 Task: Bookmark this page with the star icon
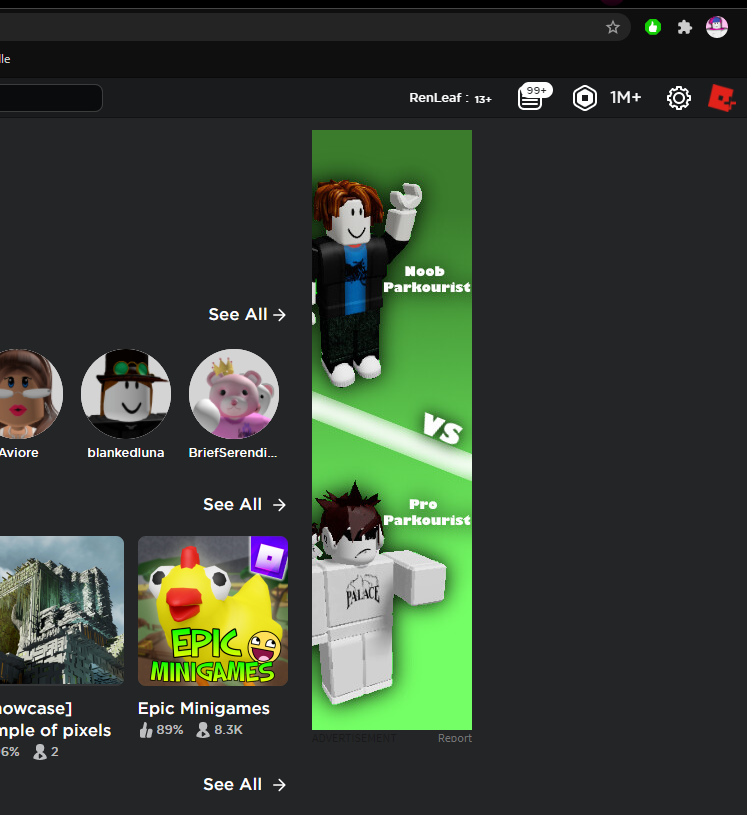click(x=613, y=27)
